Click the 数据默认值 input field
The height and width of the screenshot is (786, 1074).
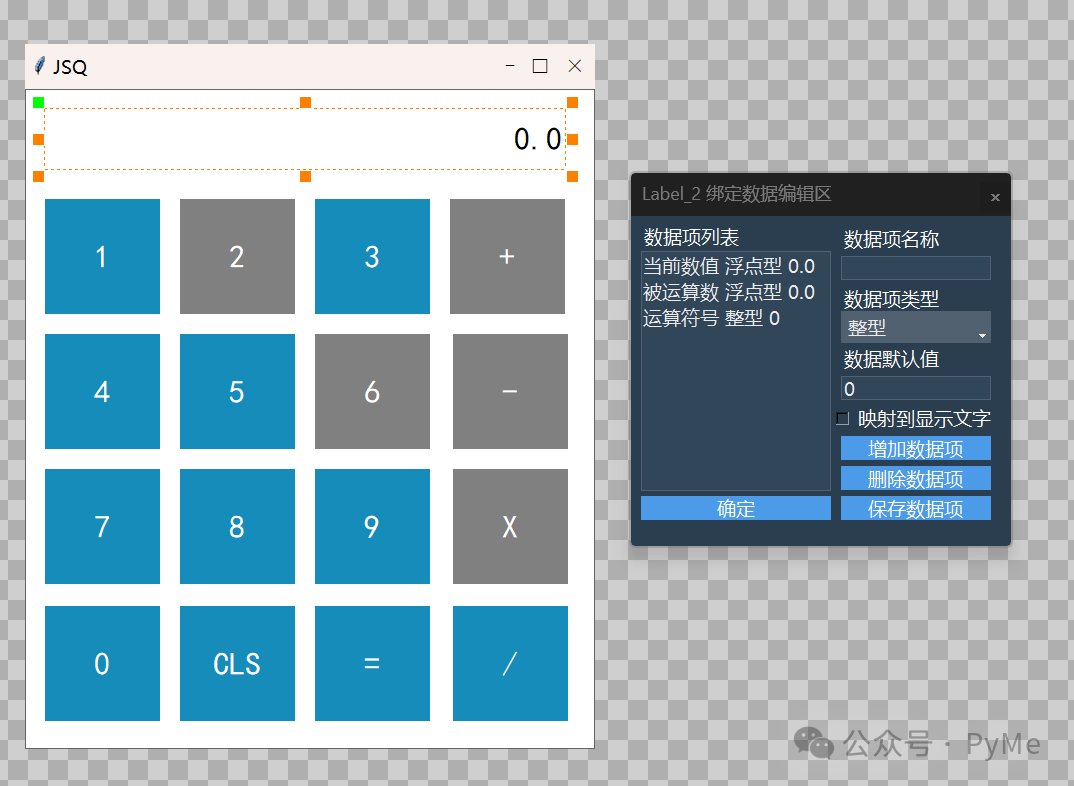[x=915, y=388]
